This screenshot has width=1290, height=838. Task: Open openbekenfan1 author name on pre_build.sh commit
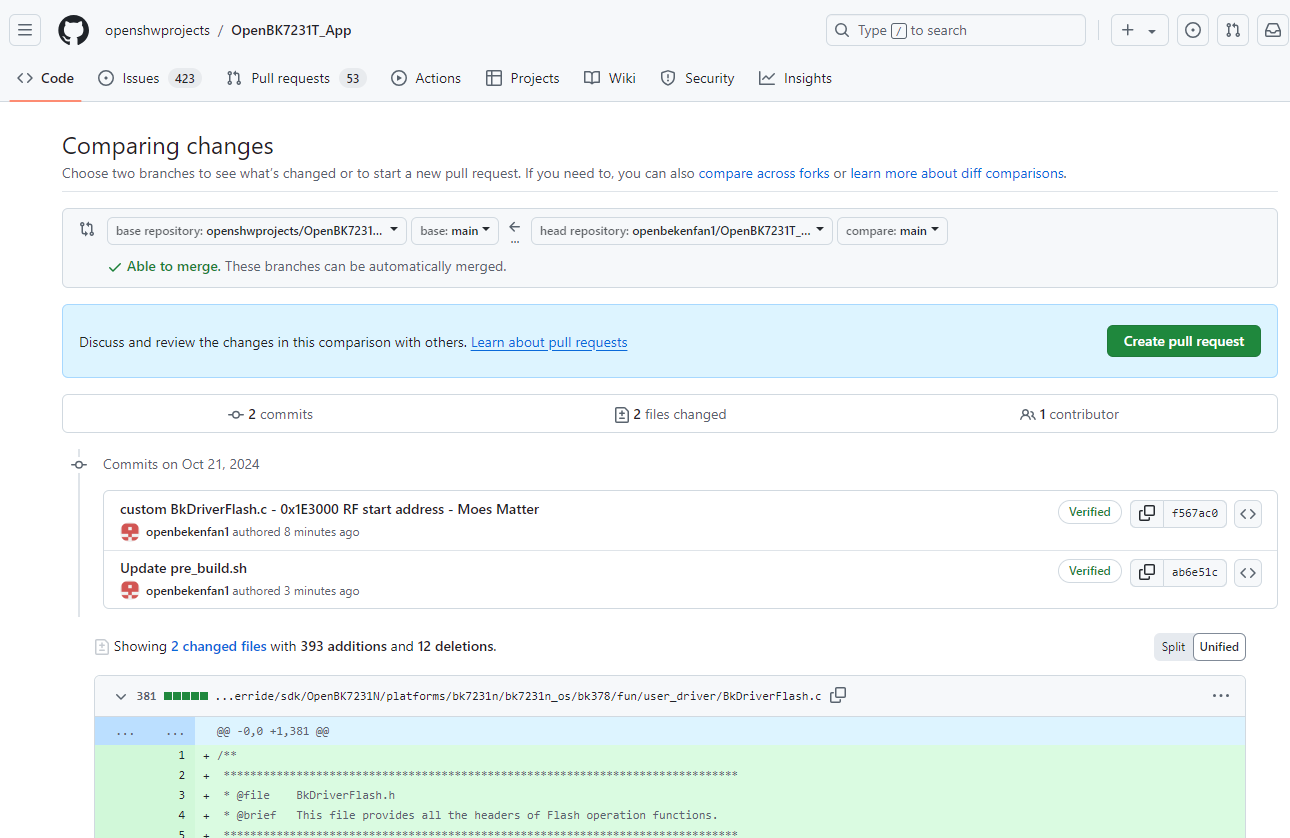187,591
